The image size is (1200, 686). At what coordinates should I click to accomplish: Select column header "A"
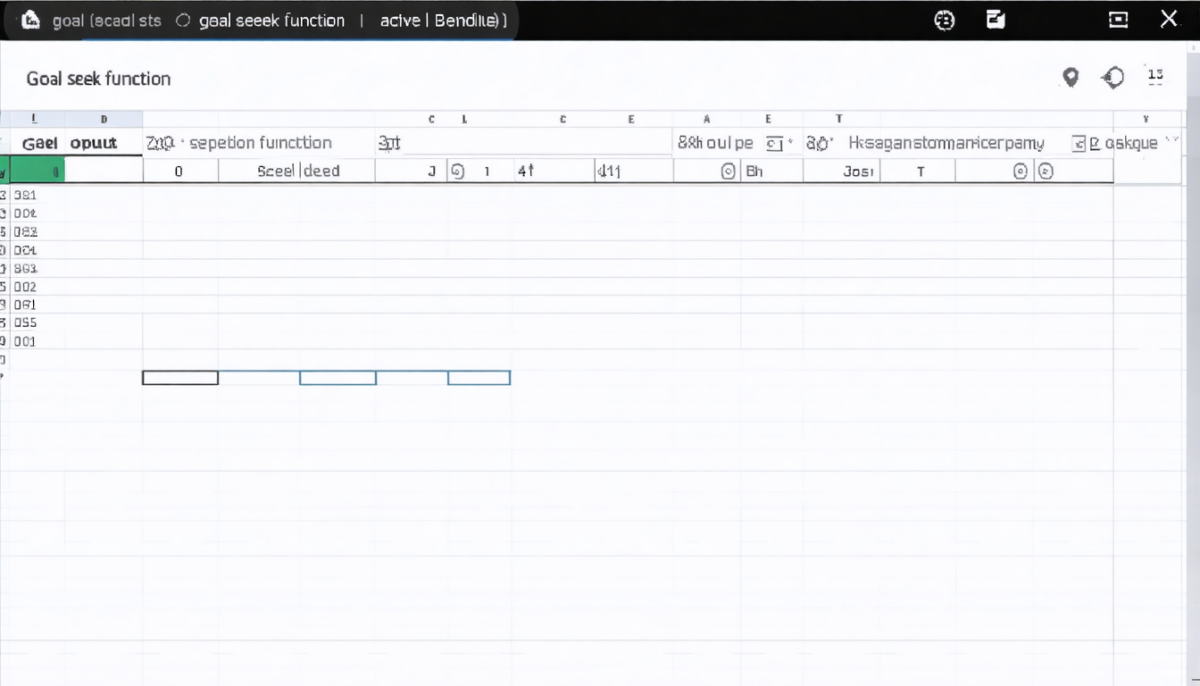tap(707, 119)
